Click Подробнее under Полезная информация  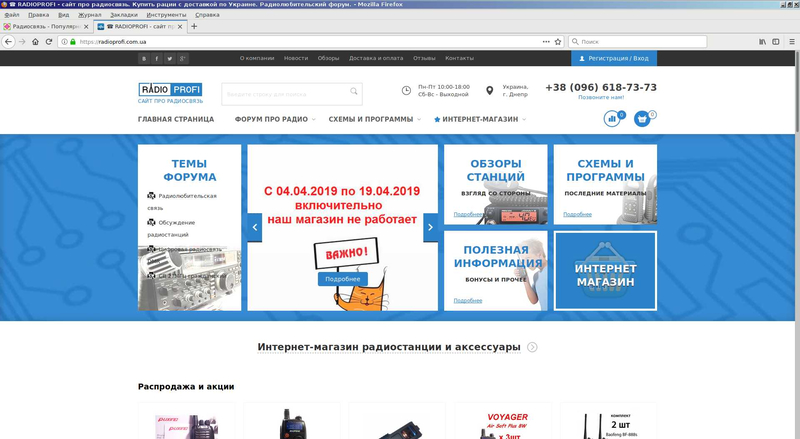468,301
